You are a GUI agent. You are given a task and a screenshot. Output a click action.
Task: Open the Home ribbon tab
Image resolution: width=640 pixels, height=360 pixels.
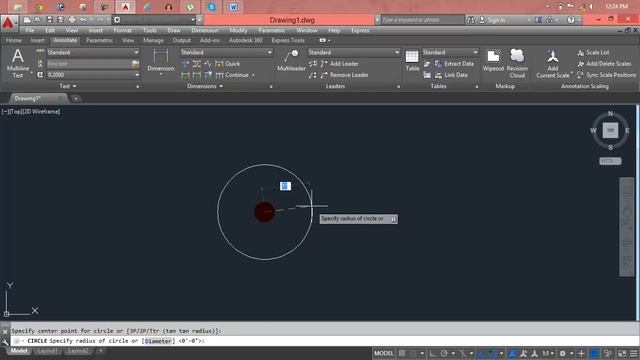pyautogui.click(x=13, y=40)
